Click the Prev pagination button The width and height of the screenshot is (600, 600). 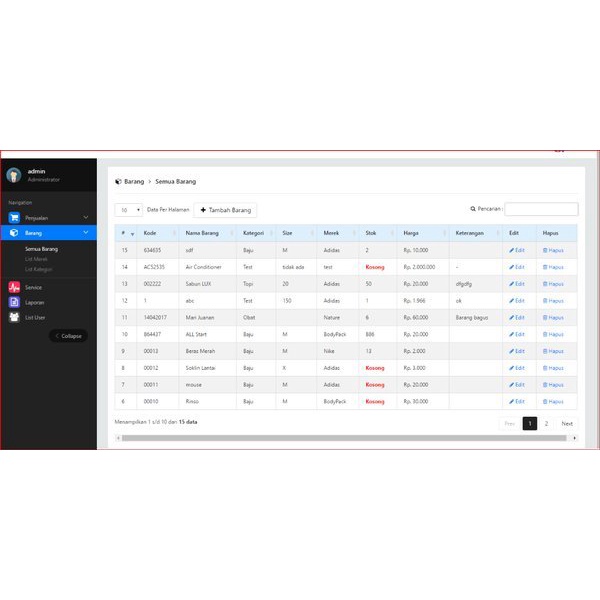point(510,424)
